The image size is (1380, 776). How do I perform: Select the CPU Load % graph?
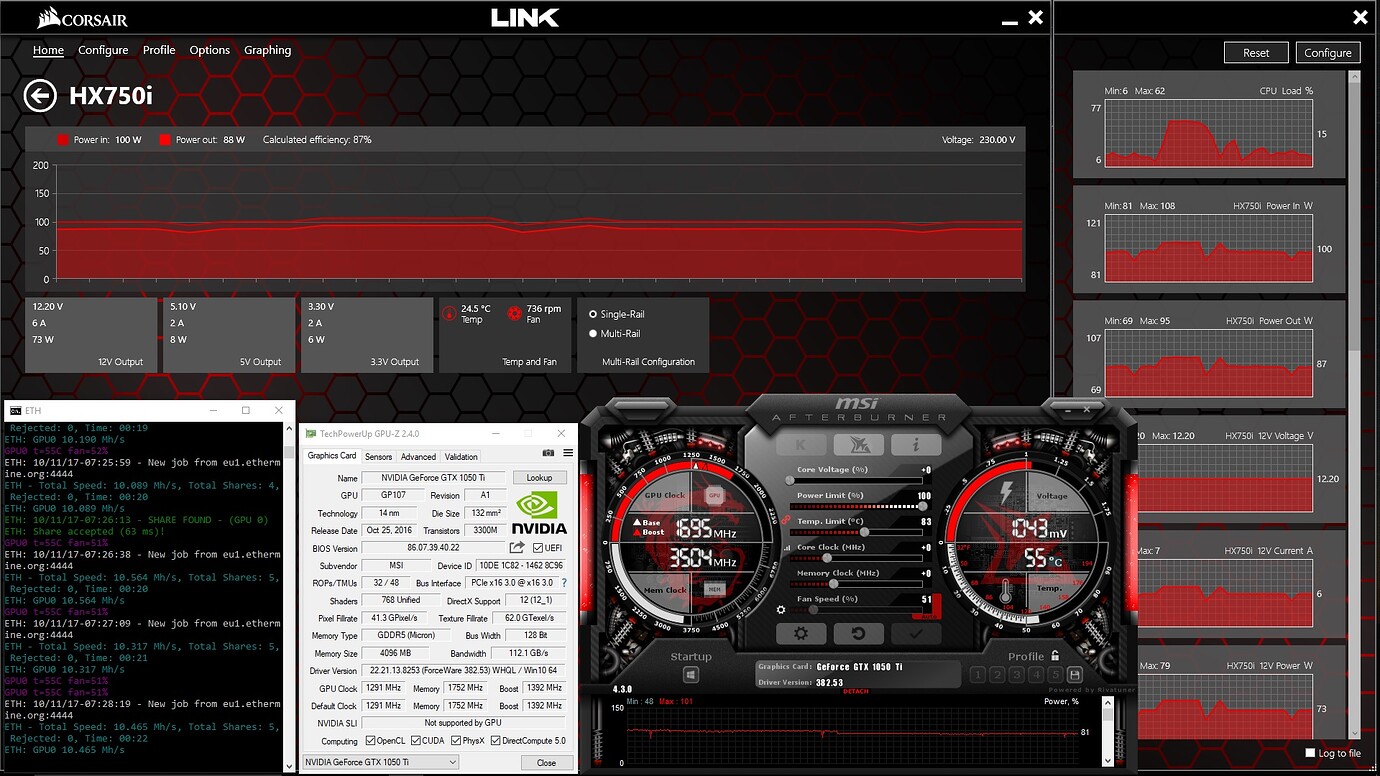1209,125
